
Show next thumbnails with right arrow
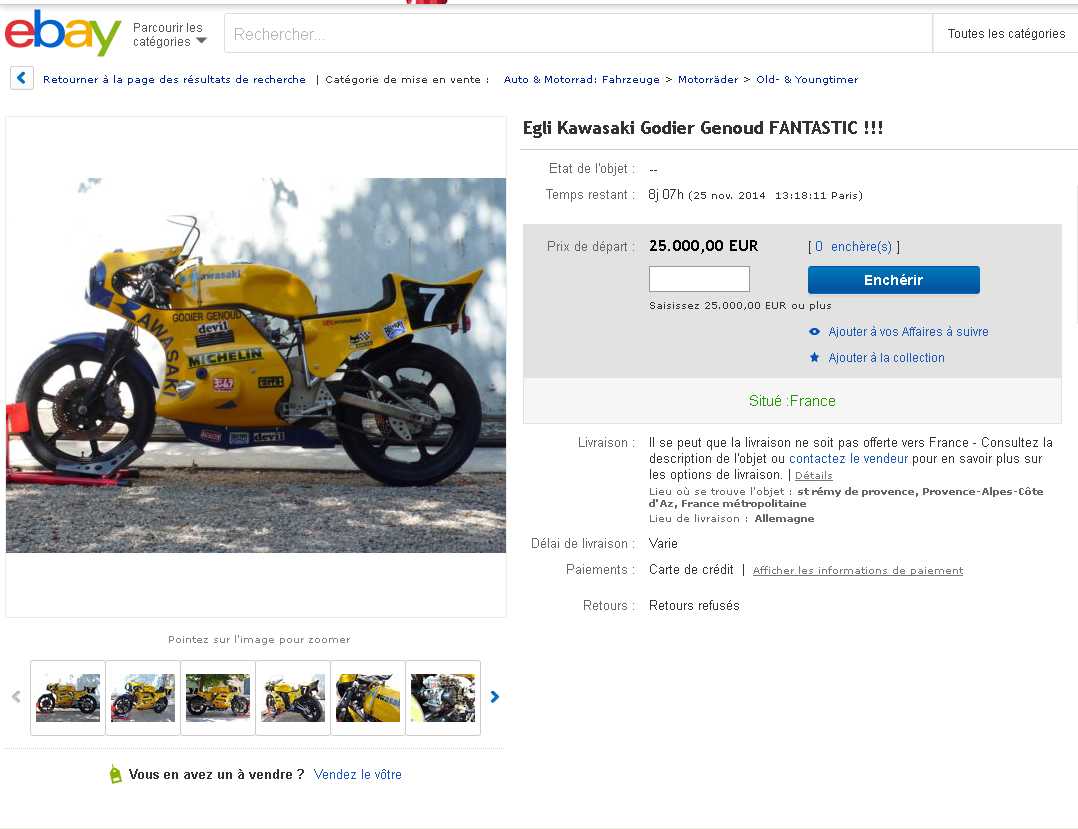[495, 697]
